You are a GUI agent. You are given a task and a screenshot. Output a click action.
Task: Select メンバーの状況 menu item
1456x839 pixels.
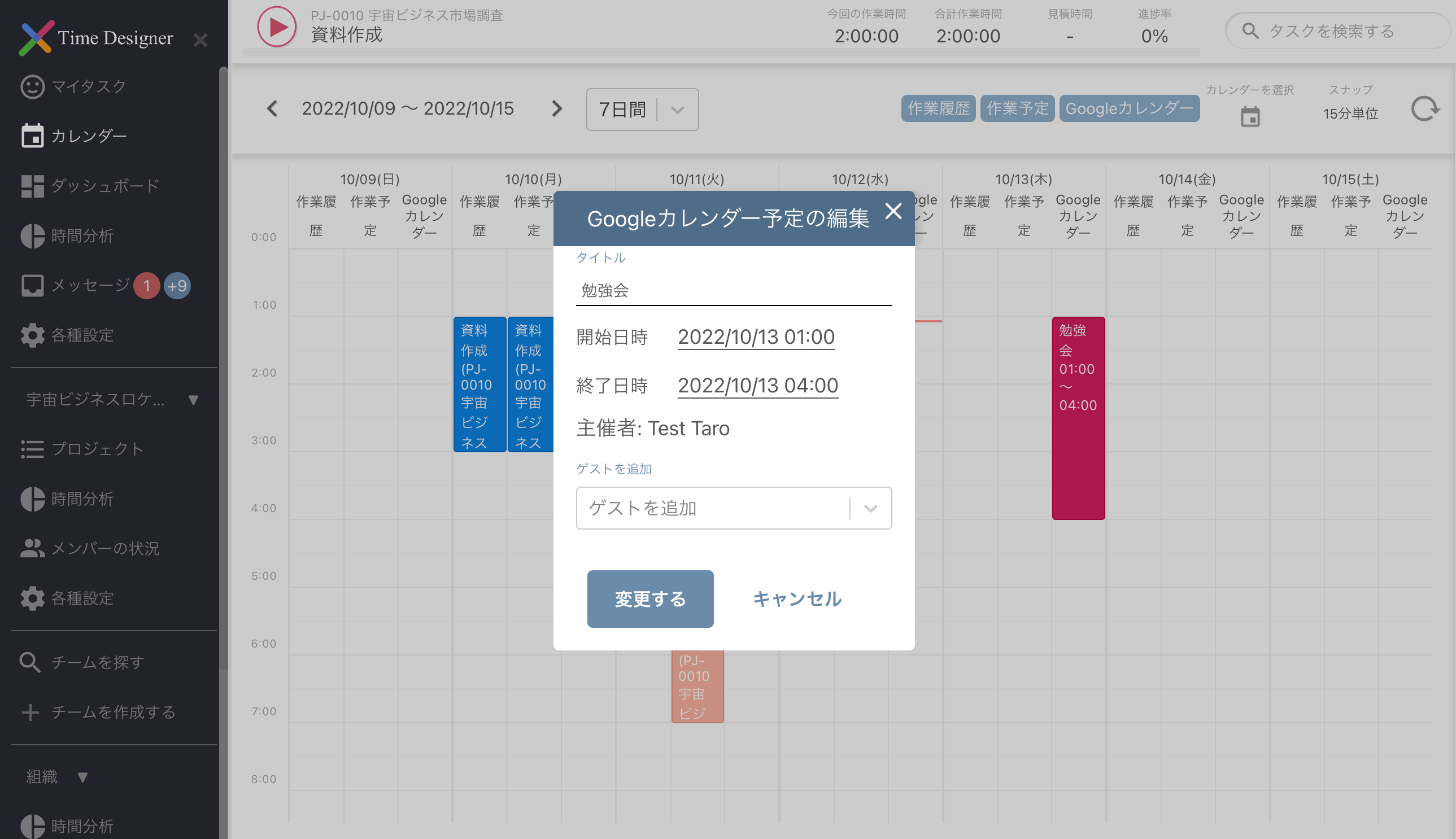tap(104, 548)
